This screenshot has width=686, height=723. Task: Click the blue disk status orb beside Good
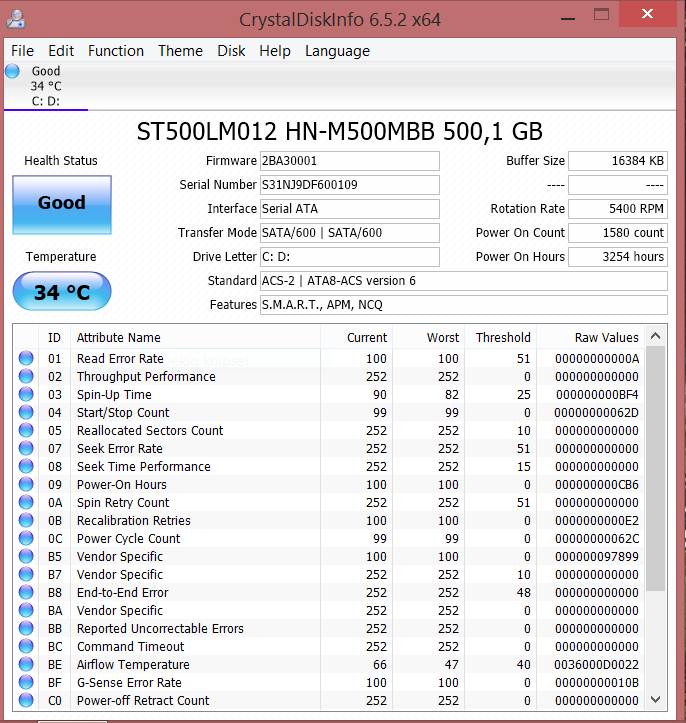click(x=12, y=71)
